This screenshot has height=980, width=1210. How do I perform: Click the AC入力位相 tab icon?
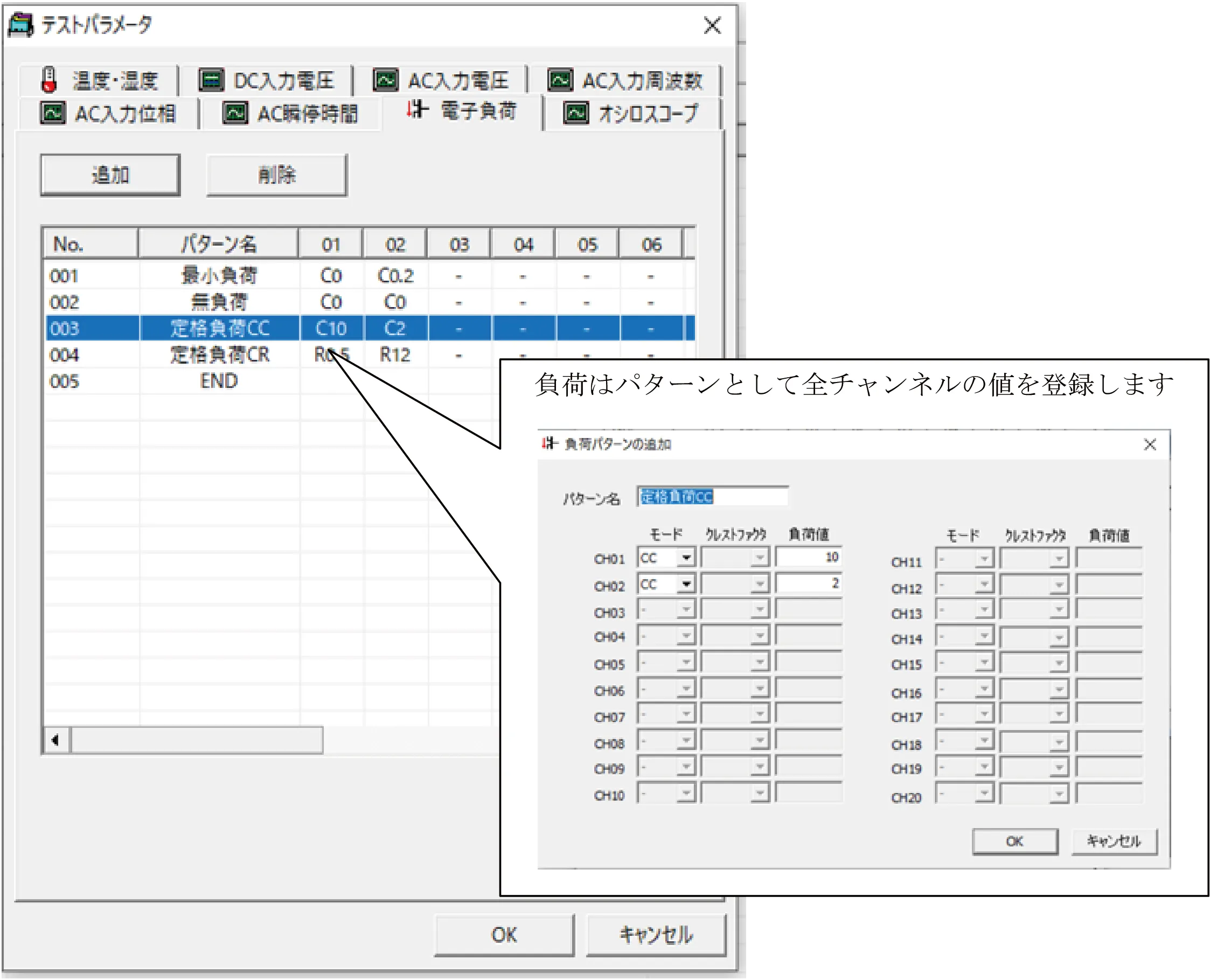click(x=53, y=113)
